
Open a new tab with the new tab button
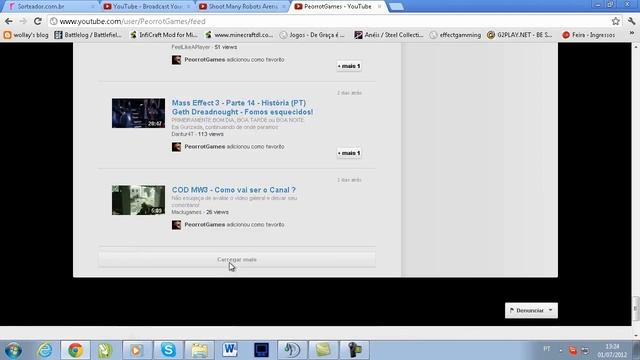(x=396, y=7)
